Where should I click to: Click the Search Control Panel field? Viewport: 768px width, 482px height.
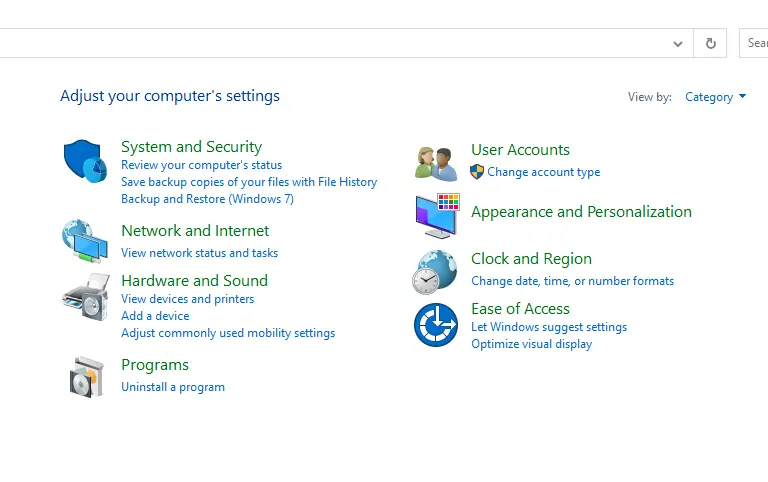pos(753,43)
